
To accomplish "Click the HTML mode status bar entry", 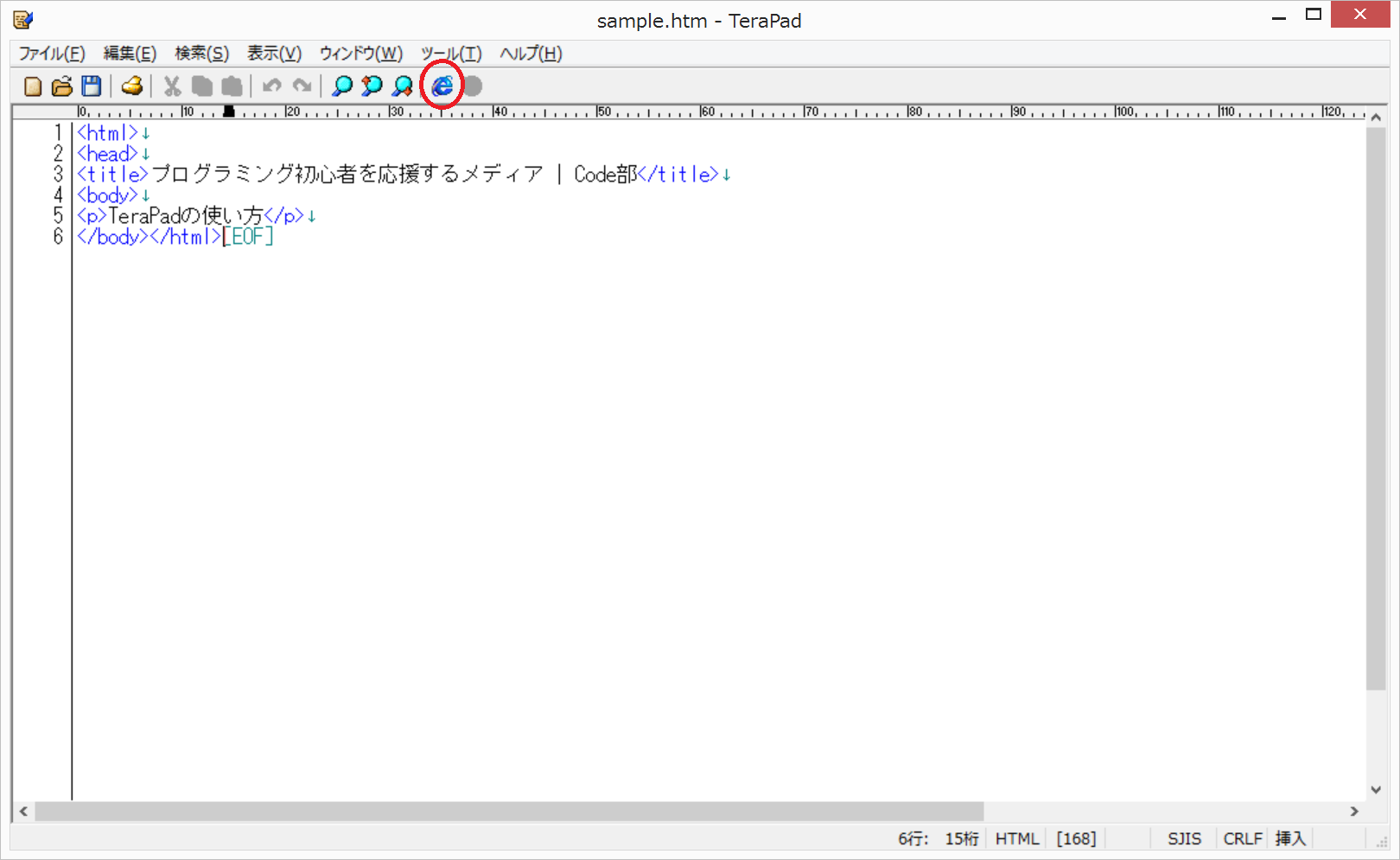I will click(x=1016, y=838).
